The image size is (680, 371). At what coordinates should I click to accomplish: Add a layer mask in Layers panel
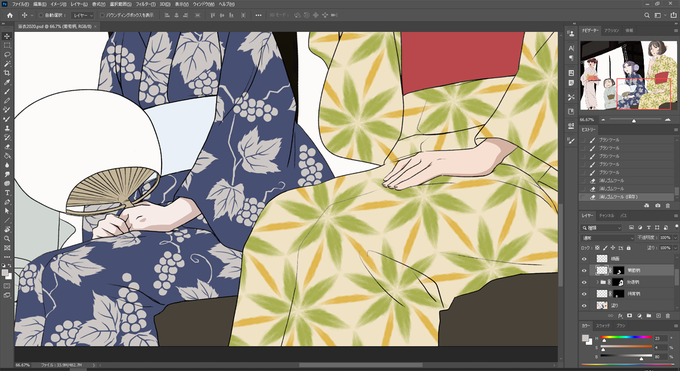pyautogui.click(x=630, y=316)
